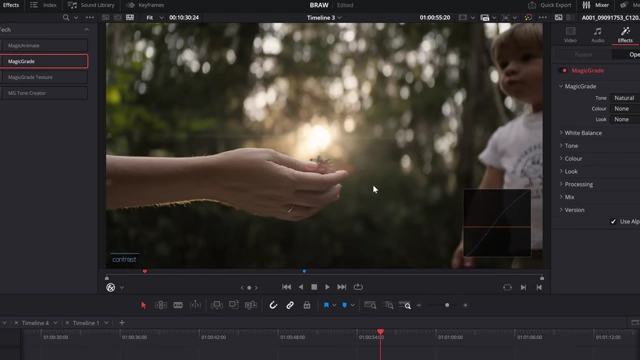Open the Effects panel tab
Image resolution: width=640 pixels, height=360 pixels.
click(11, 5)
